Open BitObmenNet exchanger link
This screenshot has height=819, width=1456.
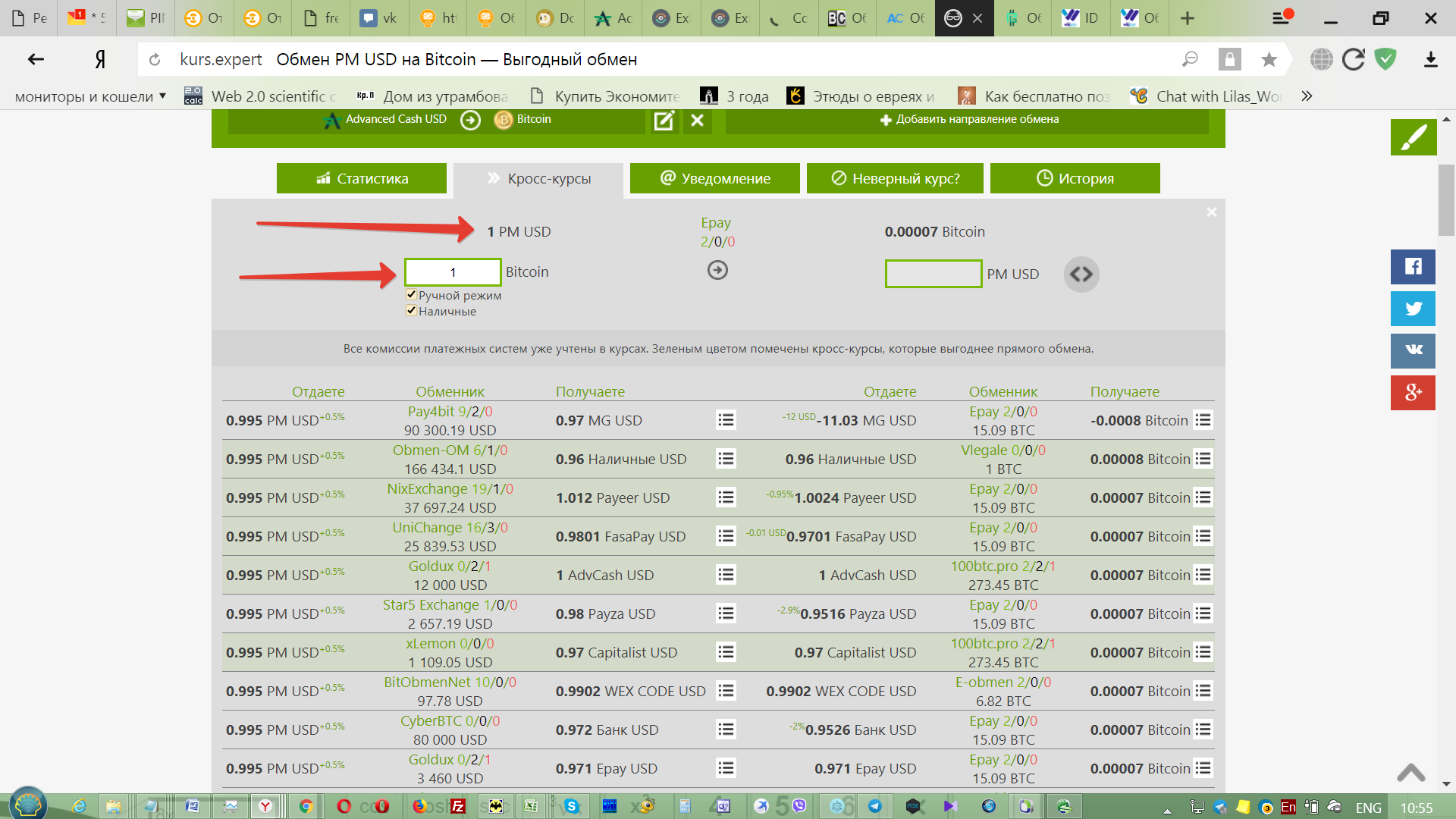click(x=427, y=682)
